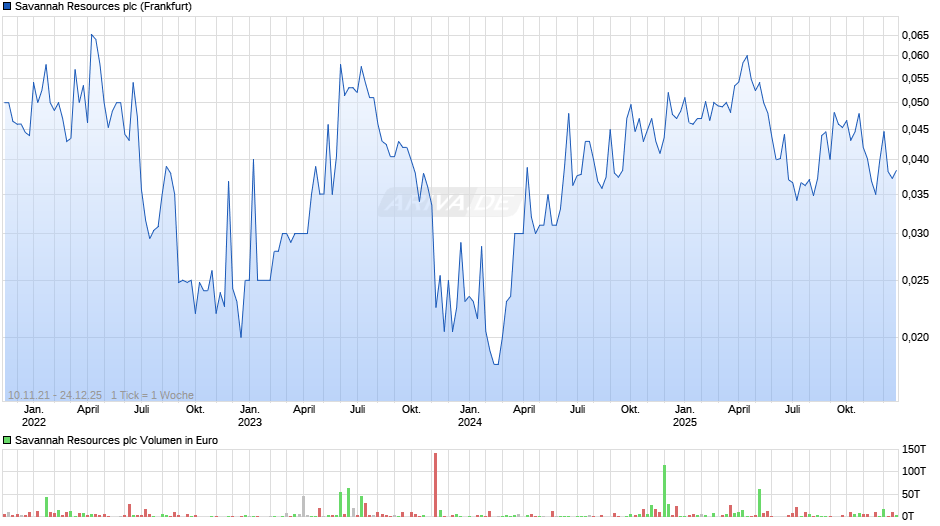Click the 'Jan. 2022' time axis label
Viewport: 940px width, 526px height.
[x=34, y=416]
